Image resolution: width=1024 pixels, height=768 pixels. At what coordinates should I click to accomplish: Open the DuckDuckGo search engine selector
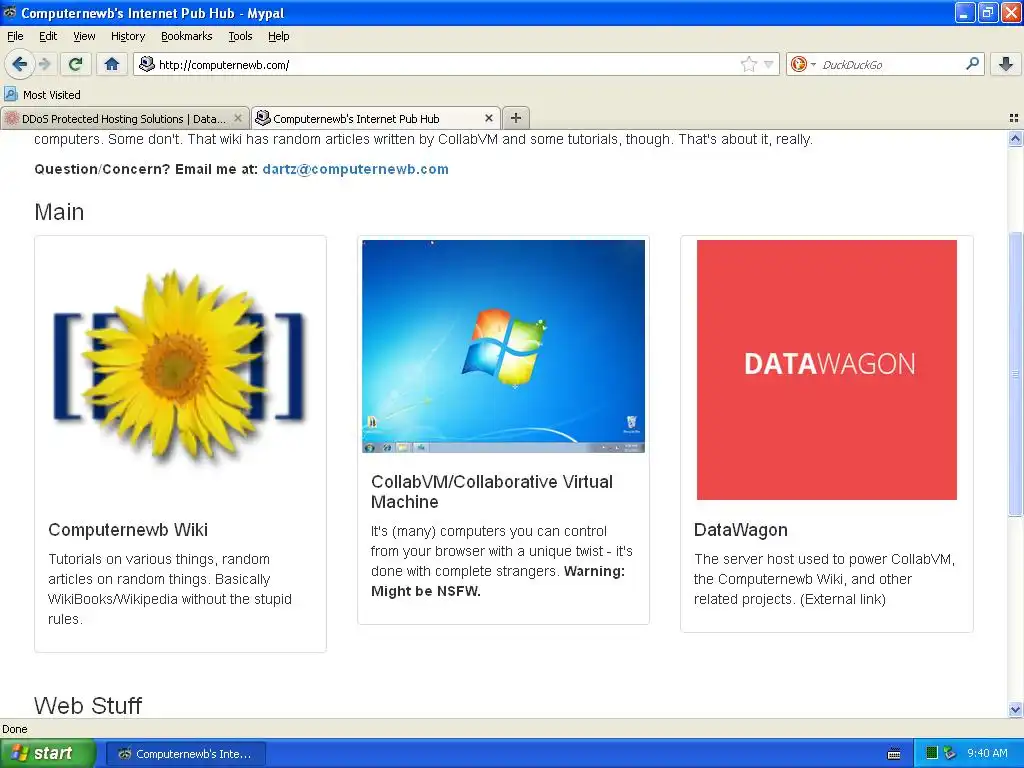coord(803,64)
